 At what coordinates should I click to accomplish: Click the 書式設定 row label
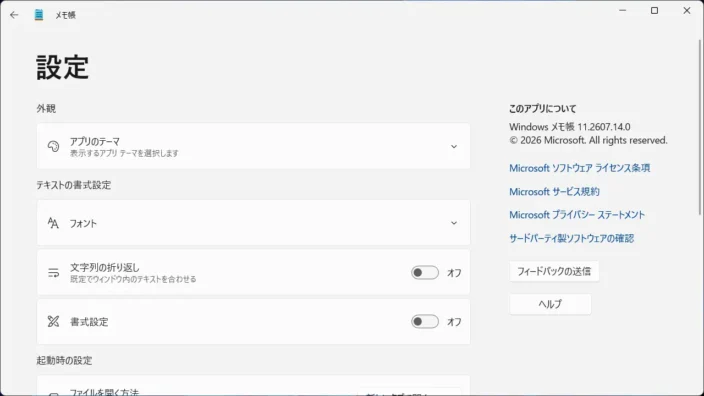coord(89,322)
